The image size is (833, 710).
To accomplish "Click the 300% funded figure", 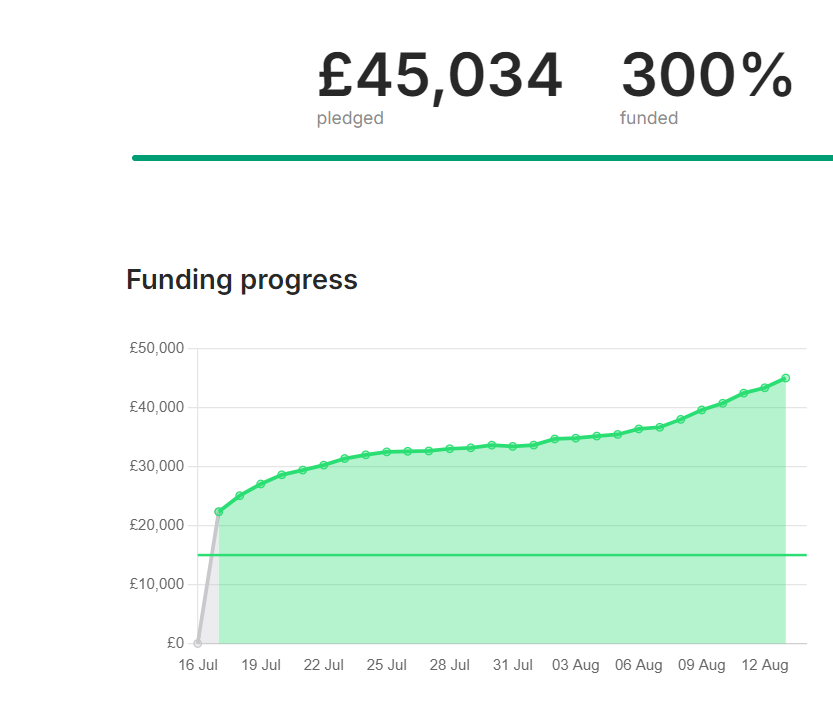I will [706, 77].
